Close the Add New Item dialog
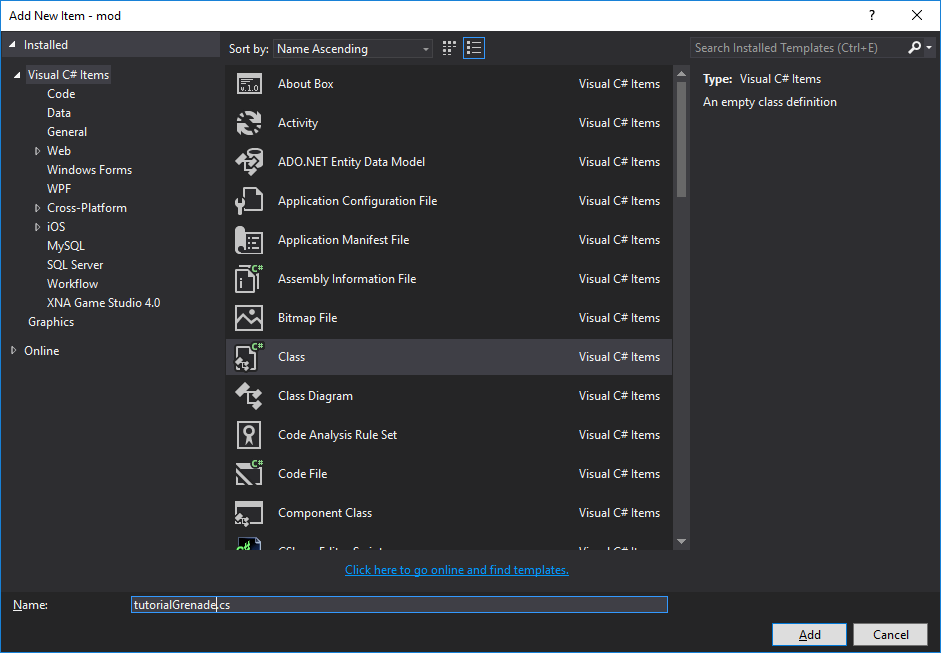This screenshot has height=653, width=941. (x=917, y=16)
